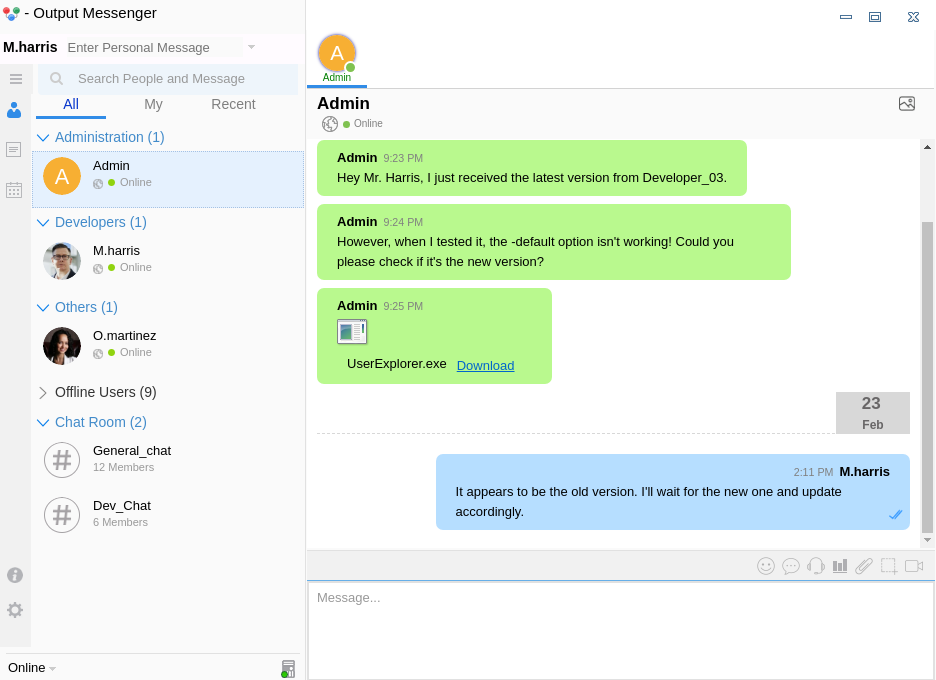Focus Search People and Message field
This screenshot has width=936, height=680.
(168, 79)
